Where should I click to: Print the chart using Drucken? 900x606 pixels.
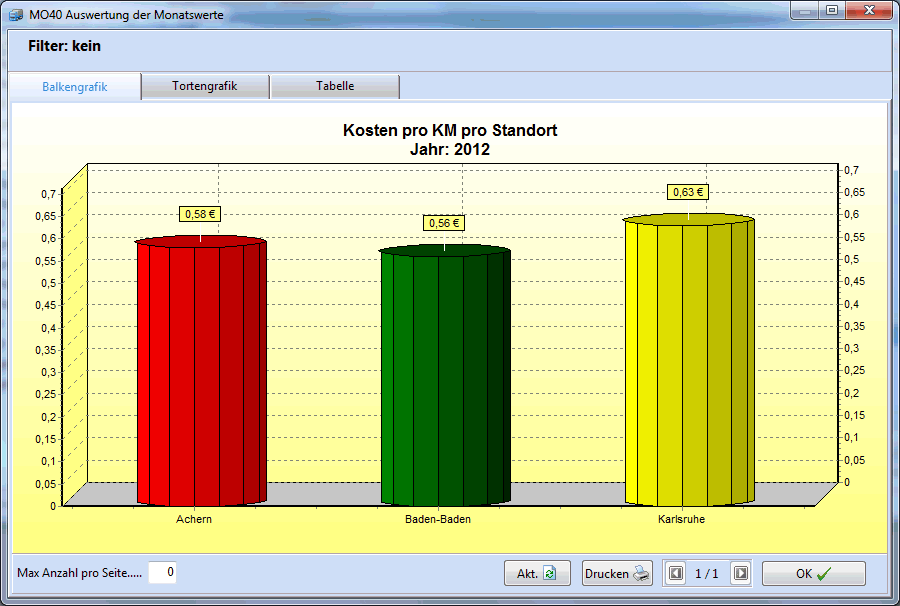[617, 573]
